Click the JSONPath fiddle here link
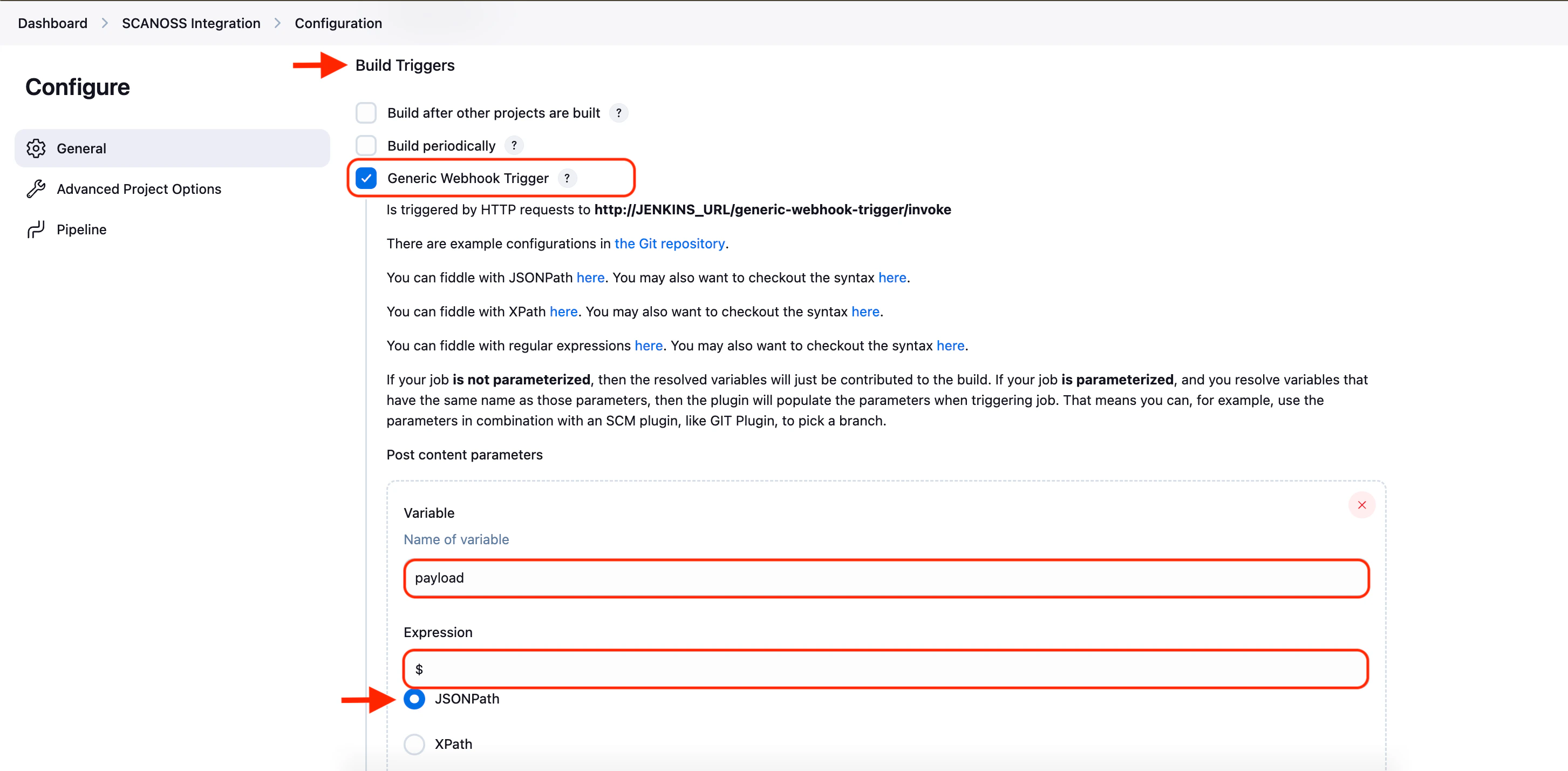1568x771 pixels. click(x=589, y=277)
